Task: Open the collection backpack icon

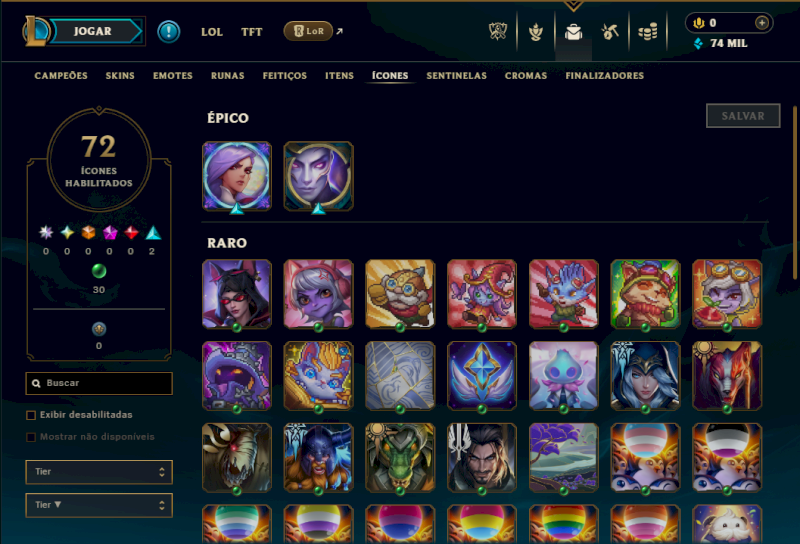Action: pos(573,32)
